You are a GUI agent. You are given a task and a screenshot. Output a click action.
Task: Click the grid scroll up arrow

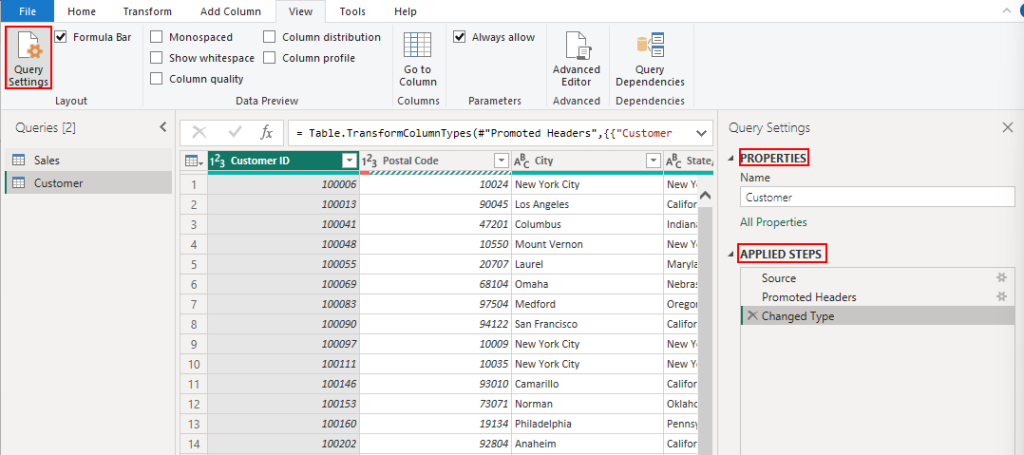[x=705, y=195]
